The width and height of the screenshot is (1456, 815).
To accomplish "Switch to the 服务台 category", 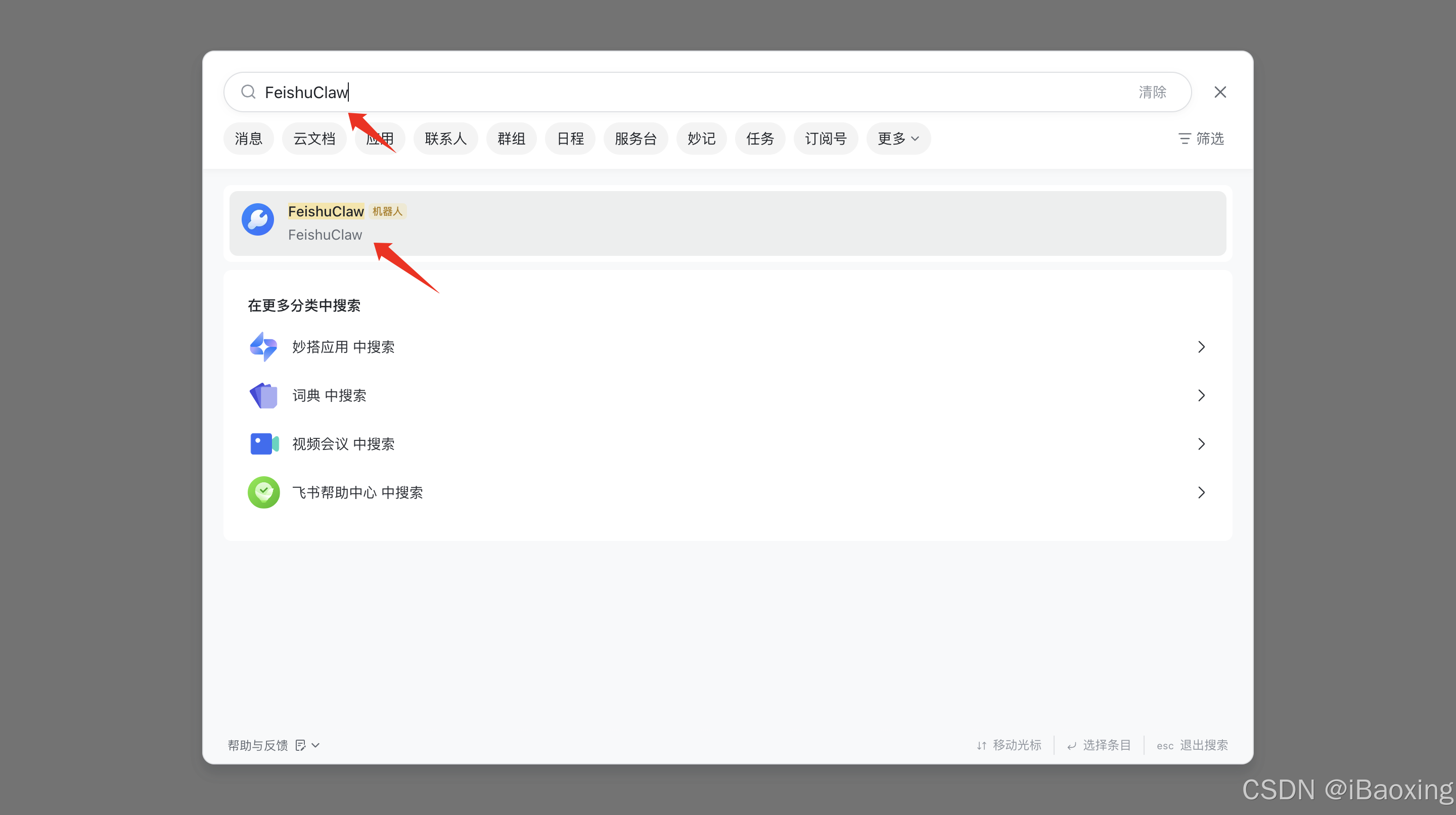I will tap(636, 139).
